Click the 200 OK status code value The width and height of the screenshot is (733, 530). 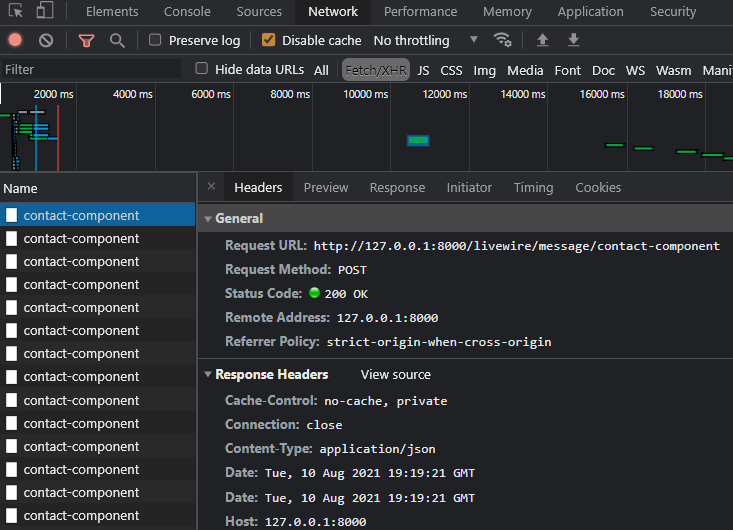(346, 294)
